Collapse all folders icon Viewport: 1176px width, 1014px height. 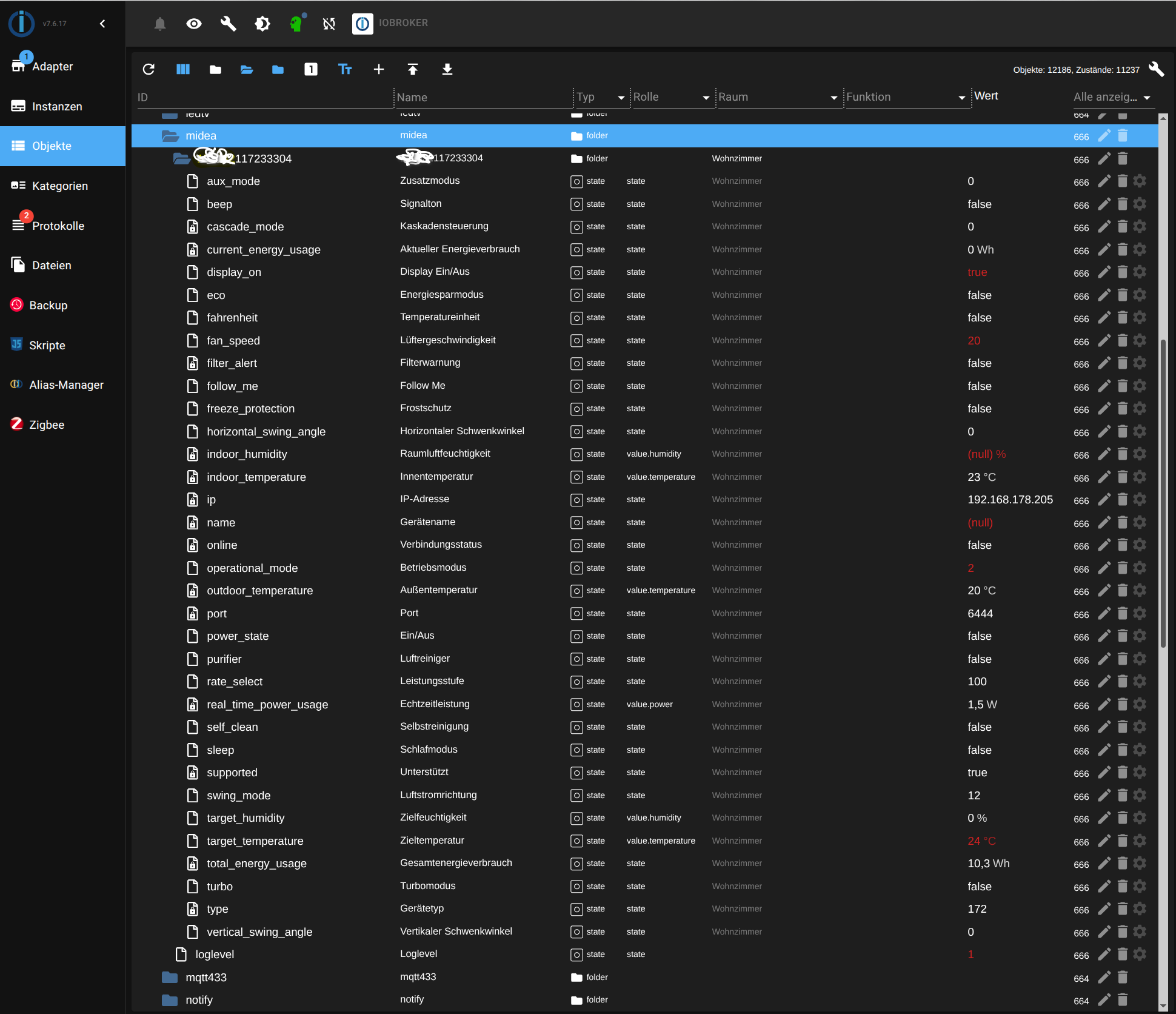click(215, 70)
